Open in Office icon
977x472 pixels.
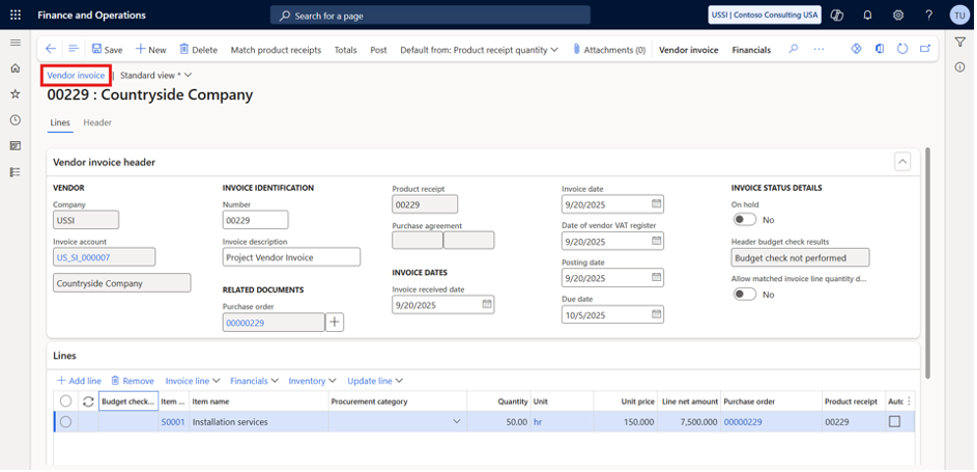click(879, 49)
